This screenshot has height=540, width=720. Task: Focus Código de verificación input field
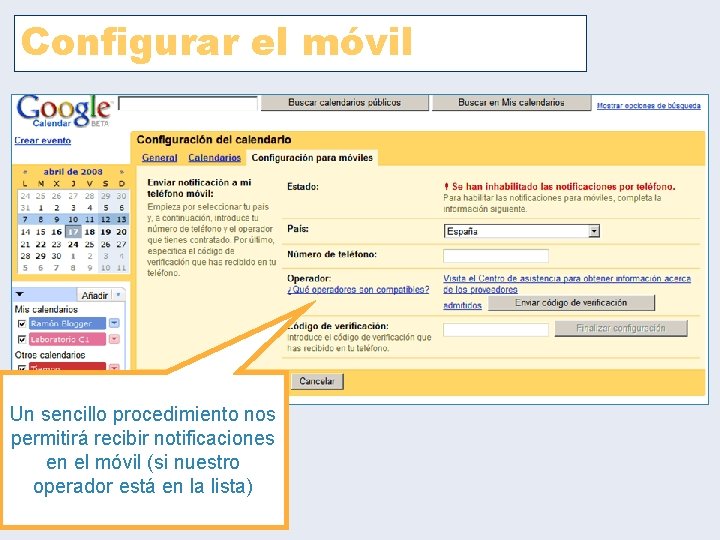[496, 329]
